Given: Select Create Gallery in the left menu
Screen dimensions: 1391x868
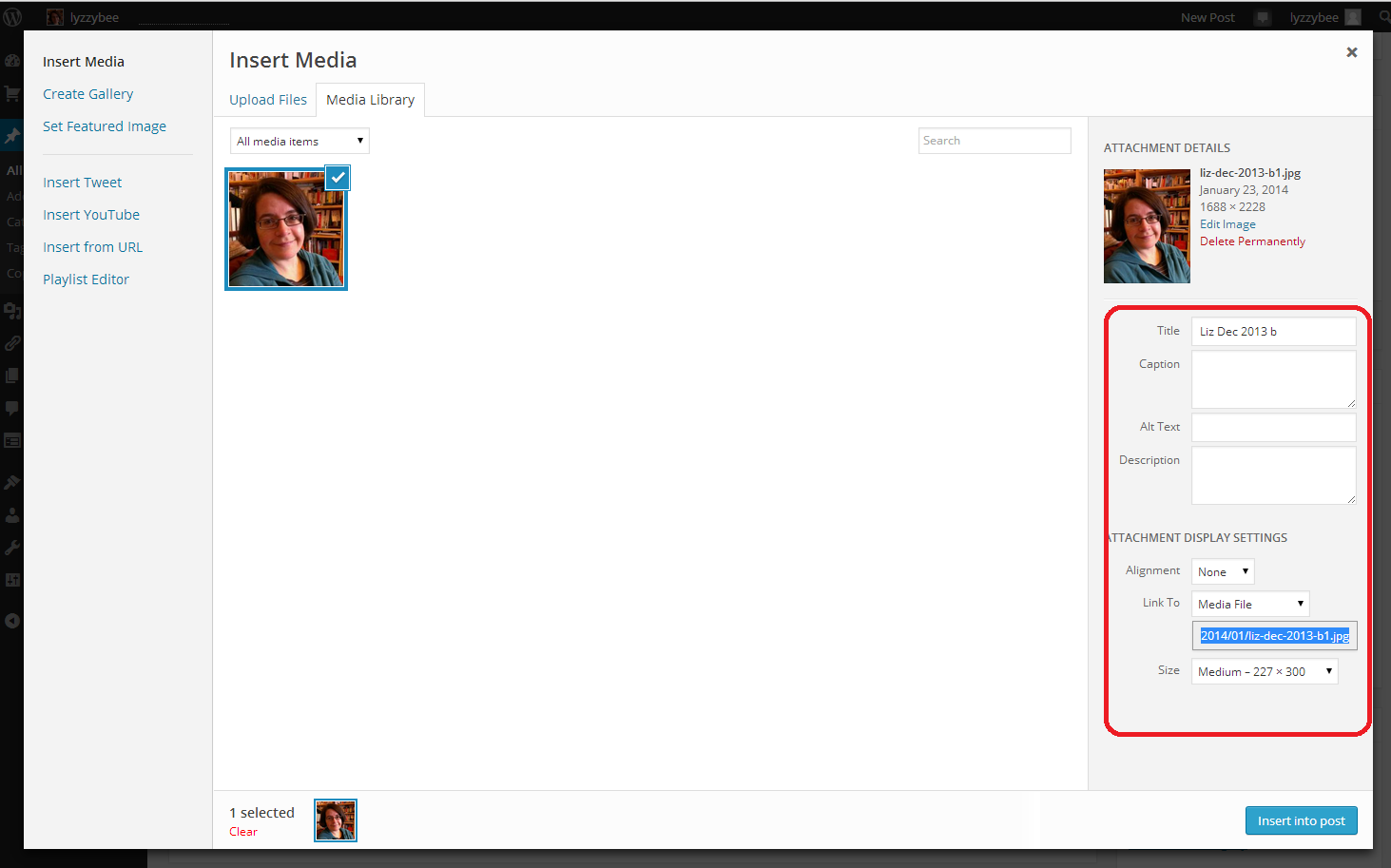Looking at the screenshot, I should coord(87,94).
